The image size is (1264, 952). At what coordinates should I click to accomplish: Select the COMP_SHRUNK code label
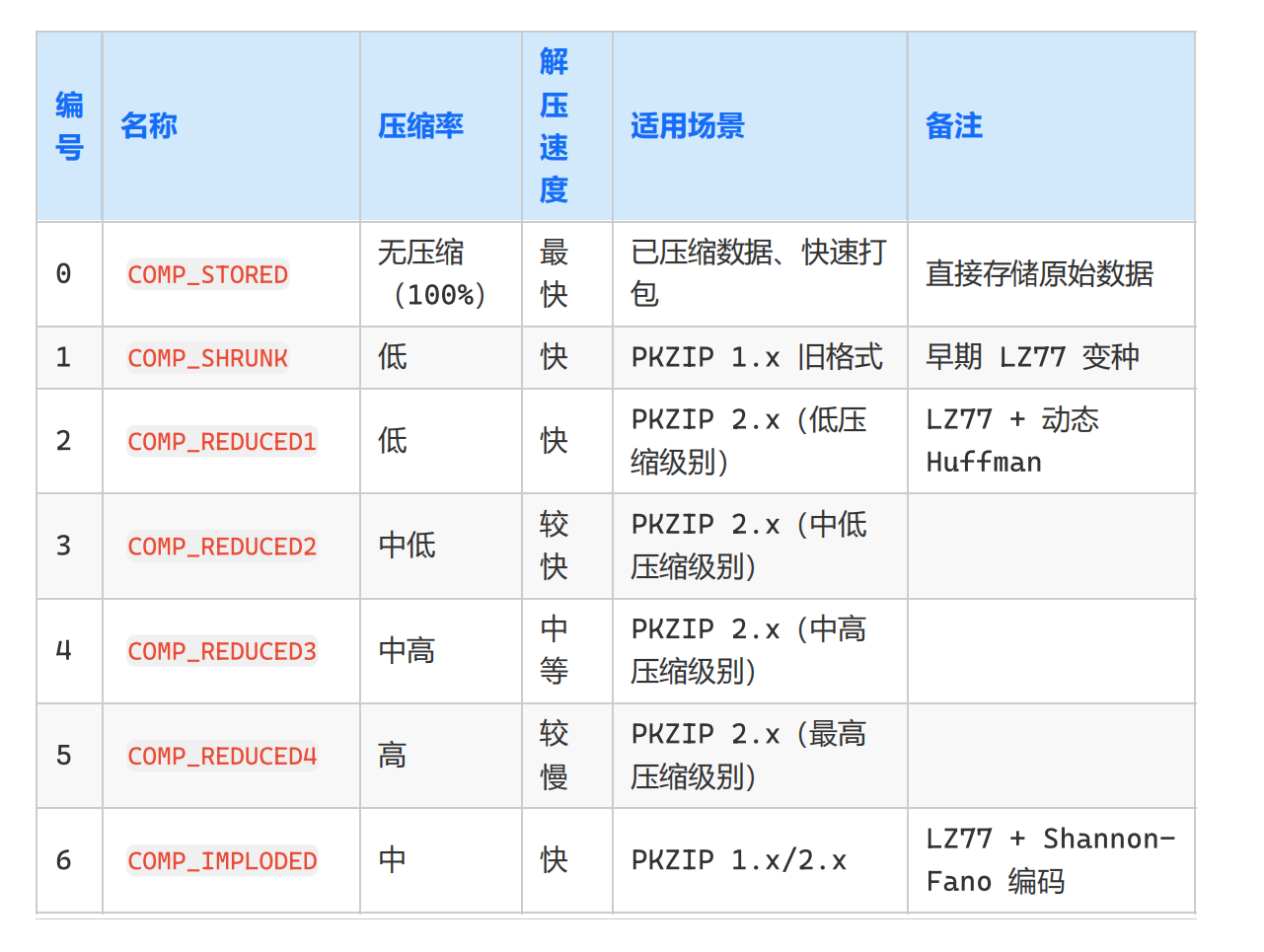coord(207,358)
